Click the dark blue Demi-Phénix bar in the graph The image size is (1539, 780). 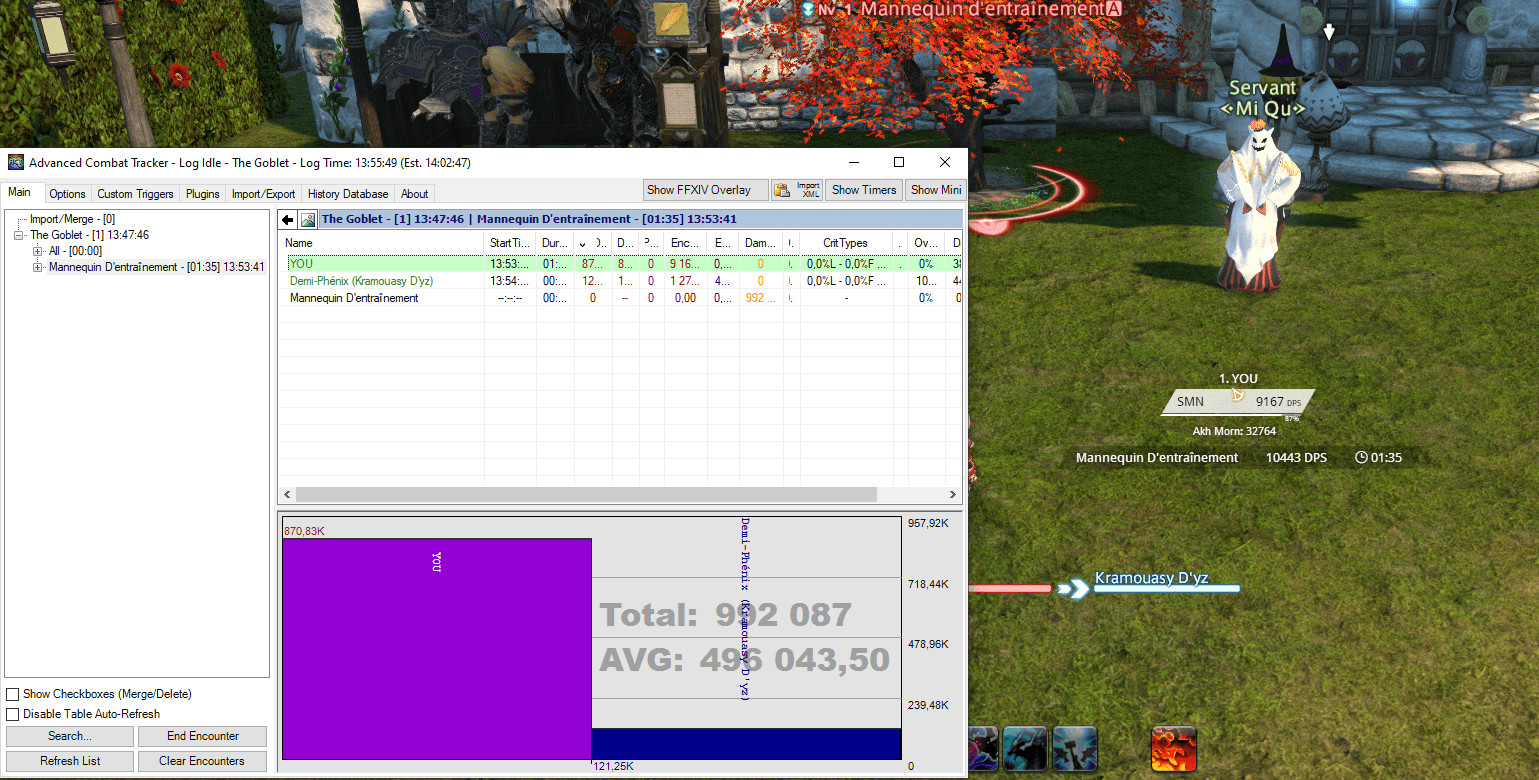click(x=746, y=744)
